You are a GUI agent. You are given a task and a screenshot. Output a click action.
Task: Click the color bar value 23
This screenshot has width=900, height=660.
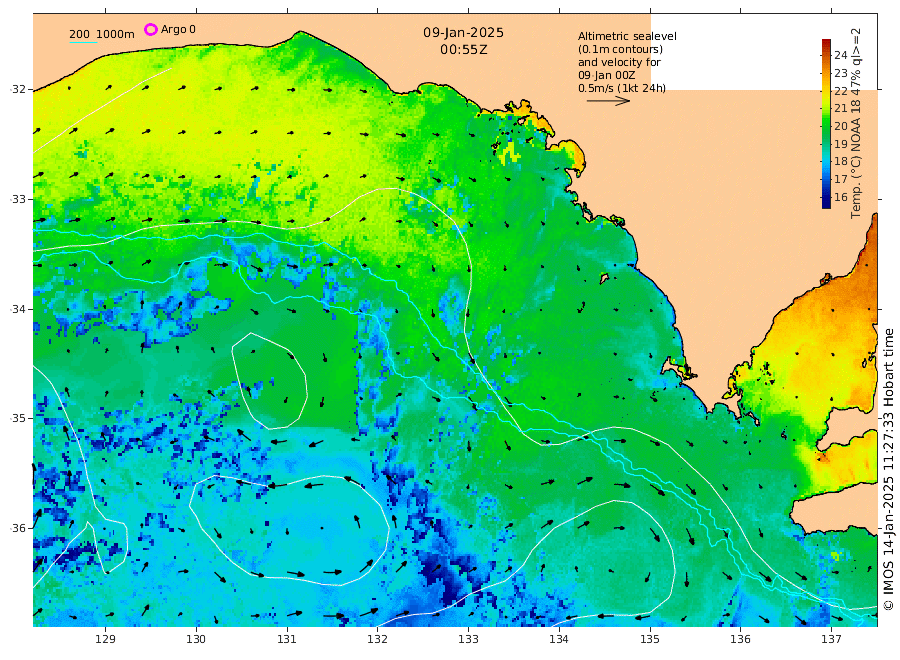(841, 73)
